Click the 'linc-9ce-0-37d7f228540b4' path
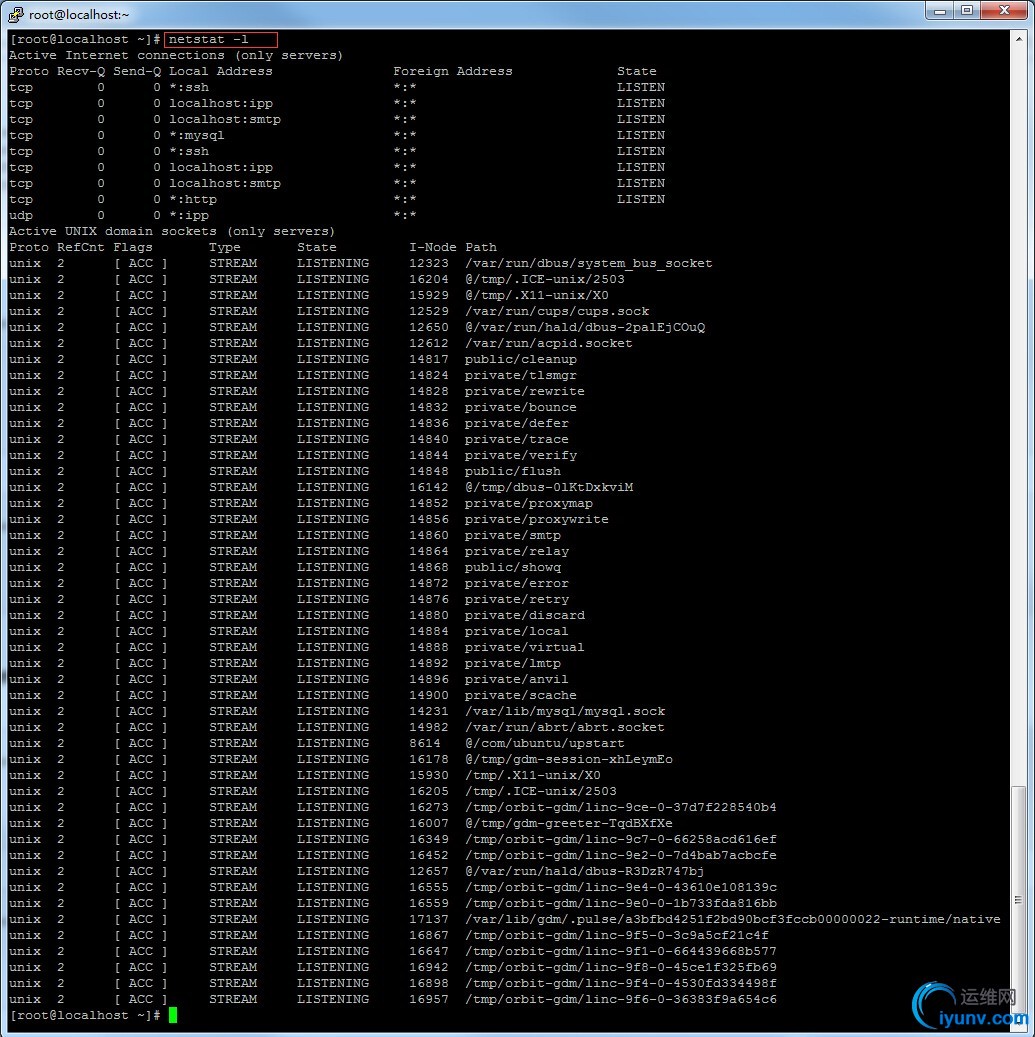The width and height of the screenshot is (1035, 1037). coord(621,808)
